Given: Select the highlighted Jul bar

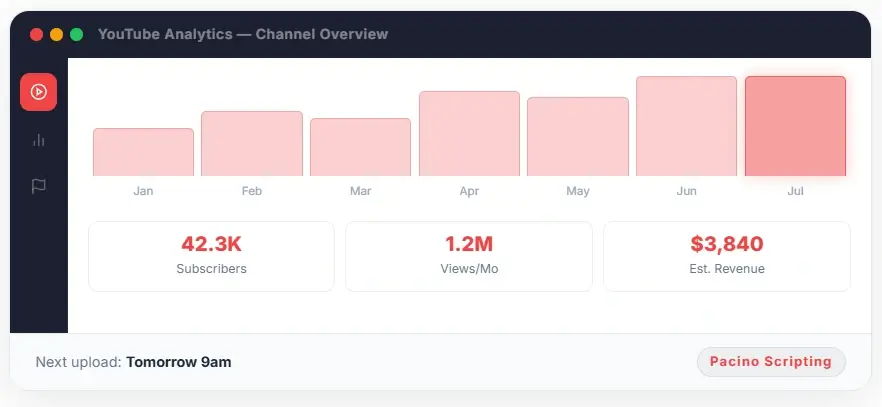Looking at the screenshot, I should (x=795, y=126).
